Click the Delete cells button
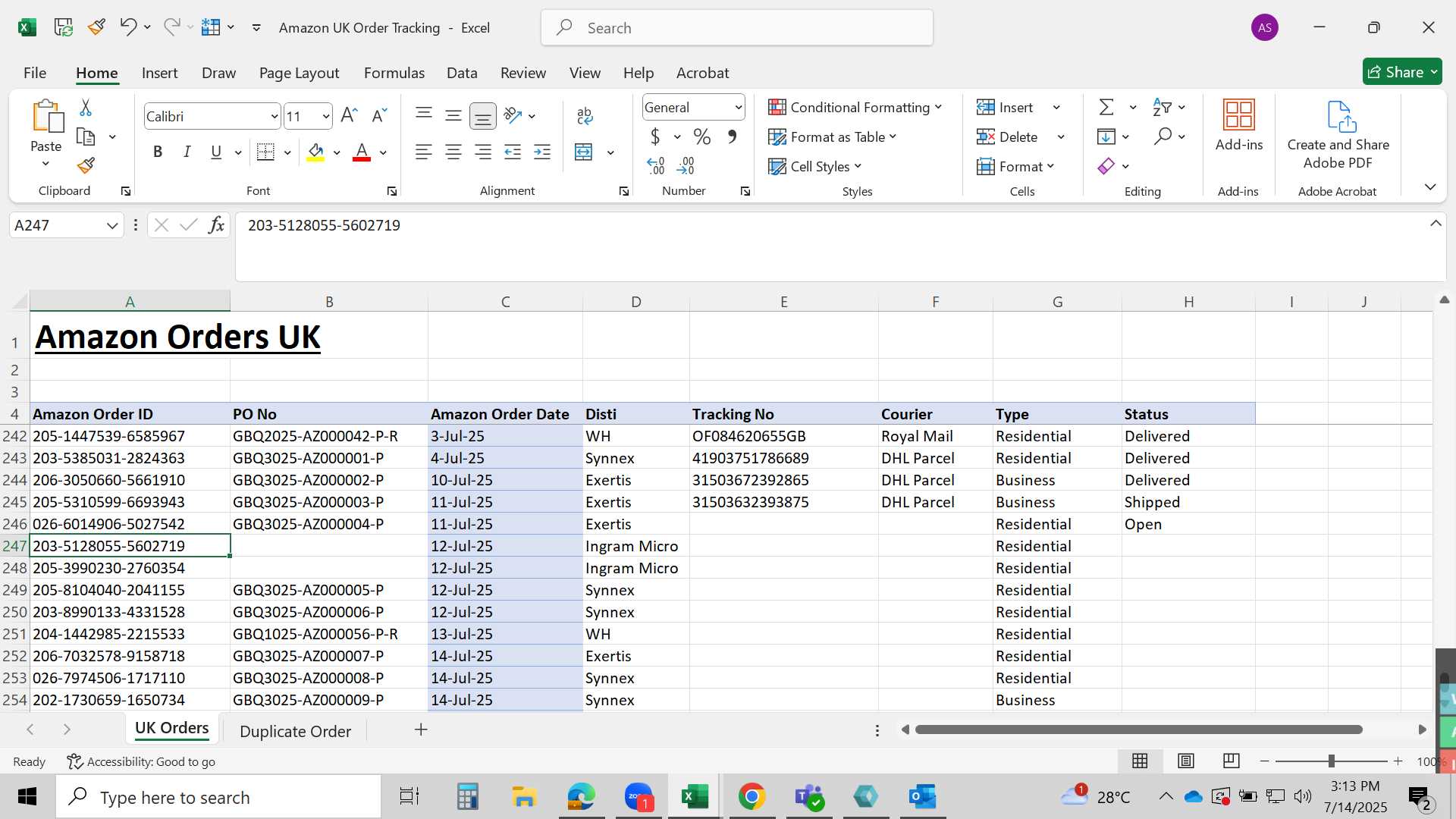 pyautogui.click(x=1008, y=136)
